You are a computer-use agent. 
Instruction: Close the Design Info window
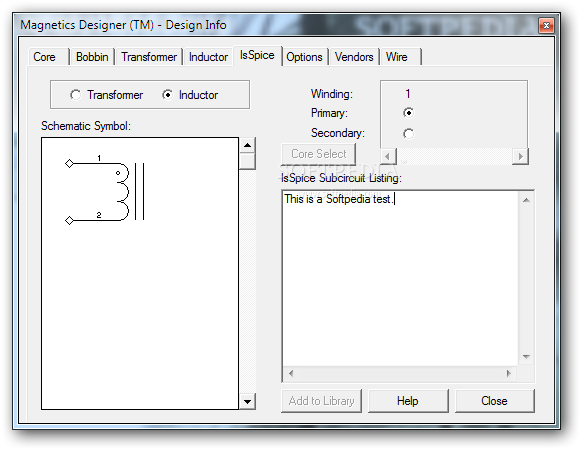(546, 26)
